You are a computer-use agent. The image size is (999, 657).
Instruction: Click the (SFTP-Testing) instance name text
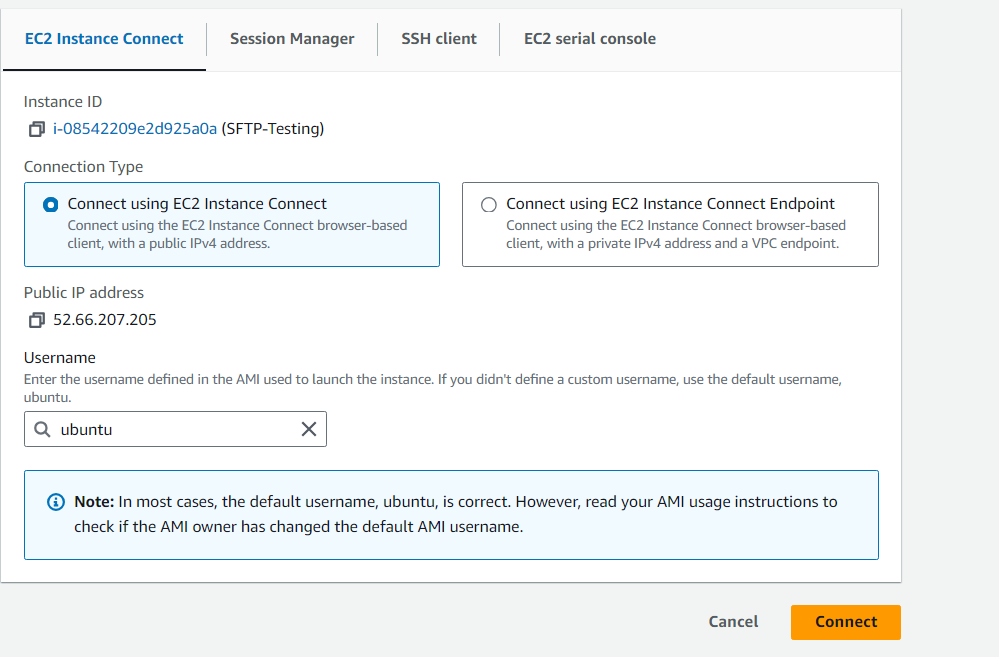(x=273, y=129)
